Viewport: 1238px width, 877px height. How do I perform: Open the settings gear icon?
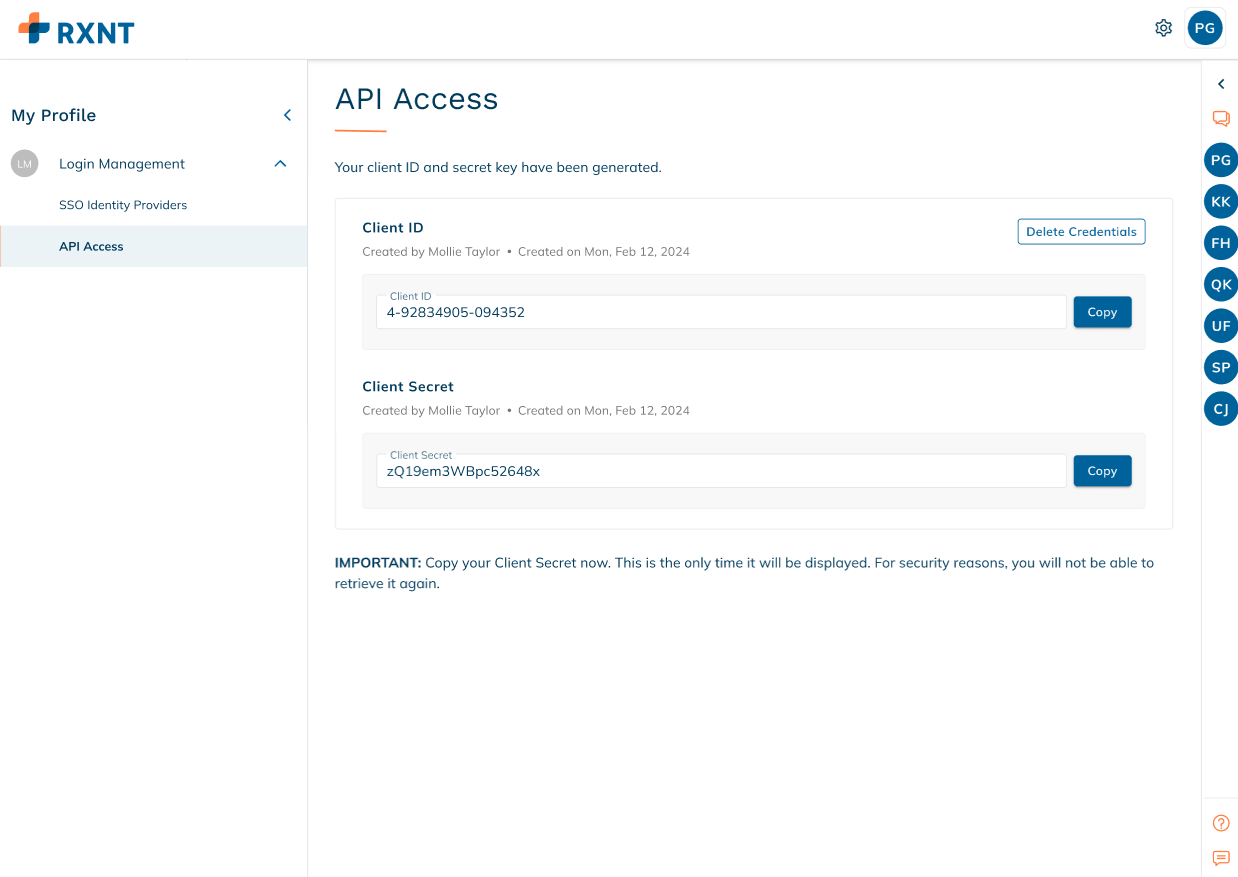(x=1163, y=28)
